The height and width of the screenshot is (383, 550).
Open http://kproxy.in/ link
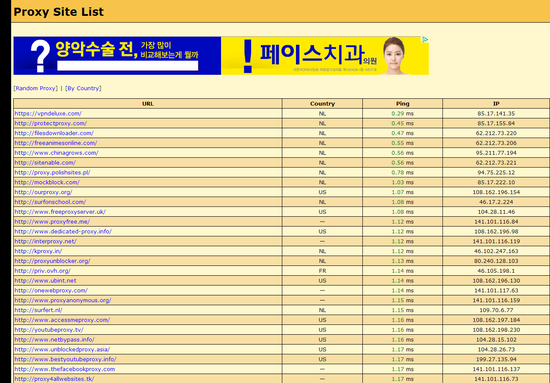(x=38, y=251)
